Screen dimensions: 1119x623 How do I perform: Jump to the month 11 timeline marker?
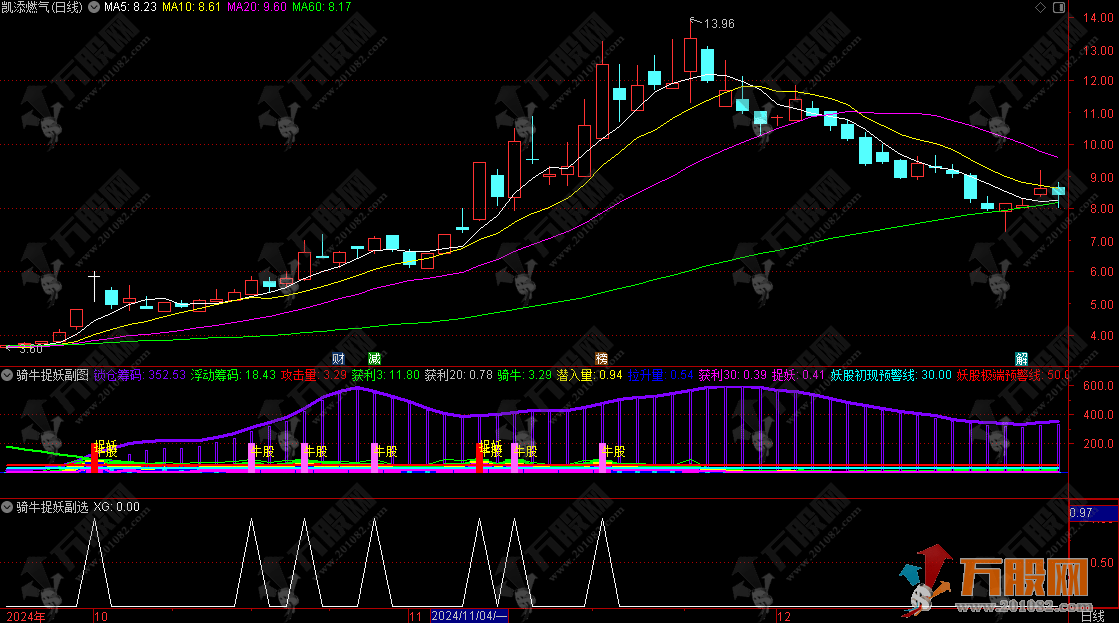point(415,617)
